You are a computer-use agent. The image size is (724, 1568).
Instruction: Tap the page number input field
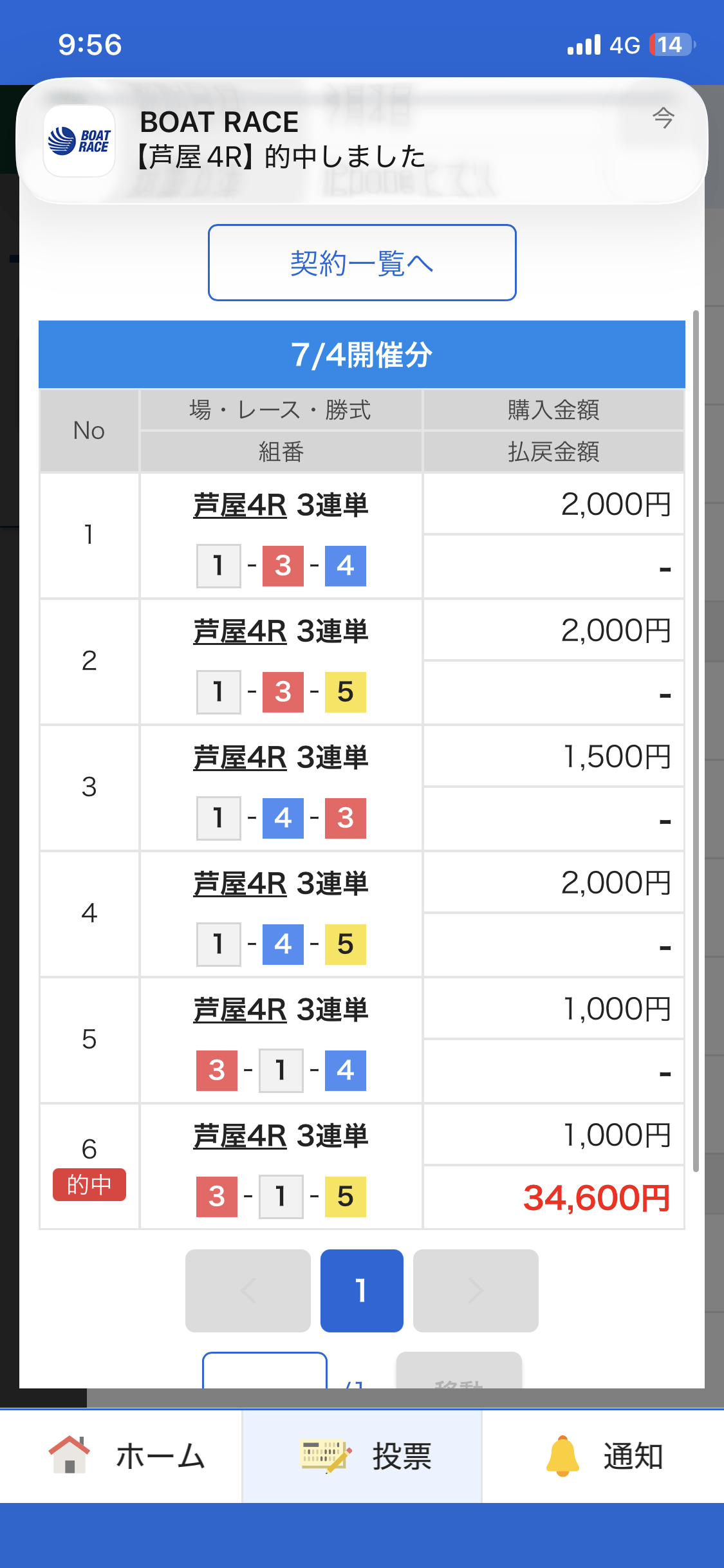pos(265,1370)
